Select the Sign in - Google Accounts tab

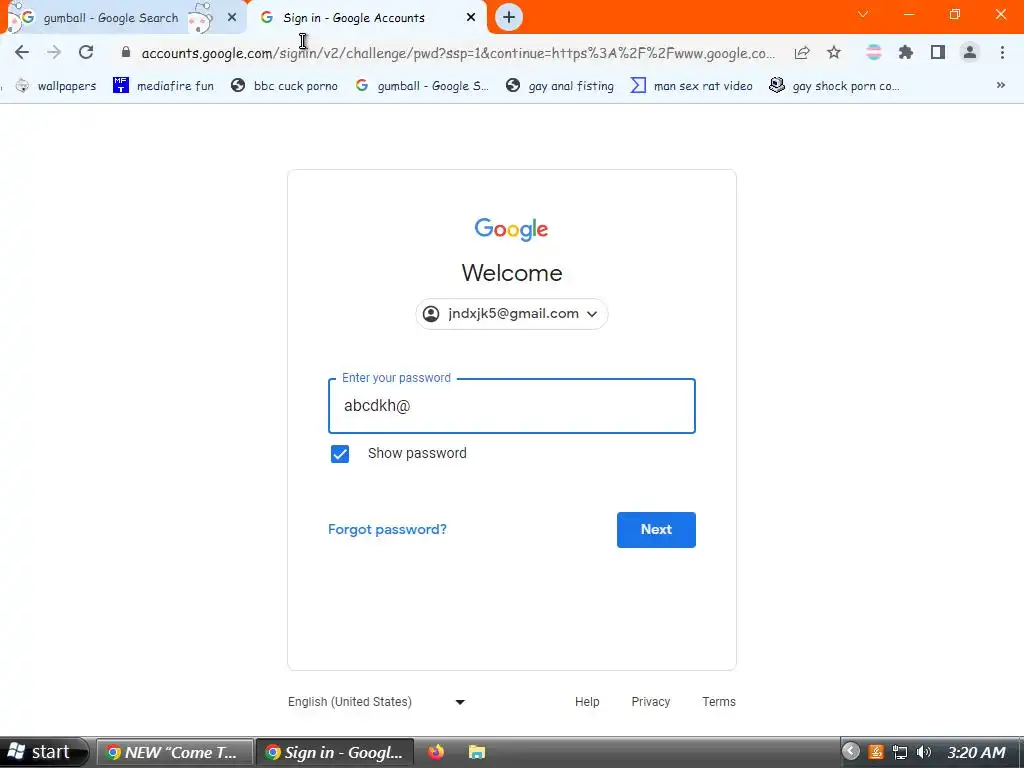click(368, 18)
